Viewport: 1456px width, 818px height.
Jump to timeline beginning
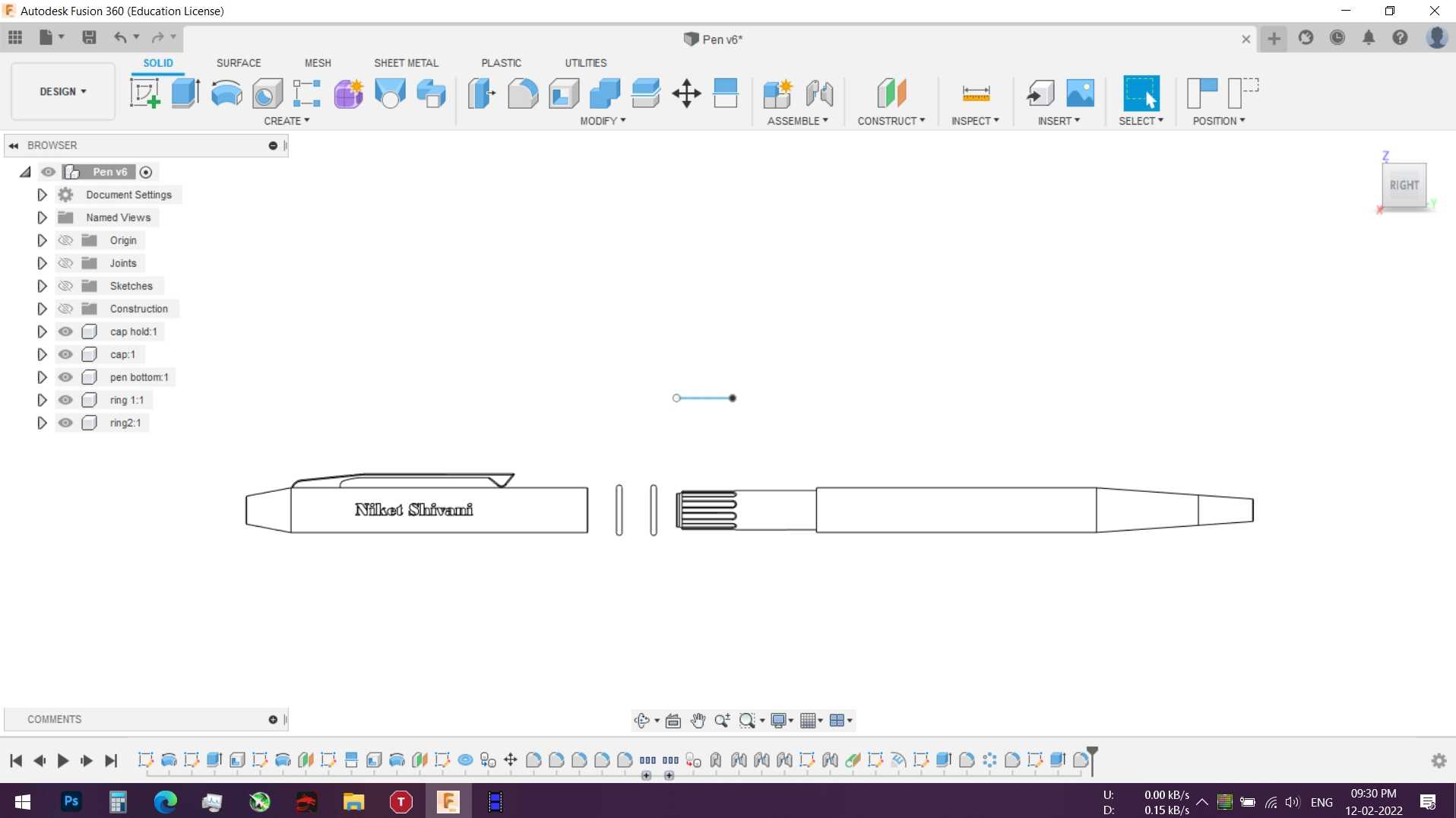[x=16, y=760]
